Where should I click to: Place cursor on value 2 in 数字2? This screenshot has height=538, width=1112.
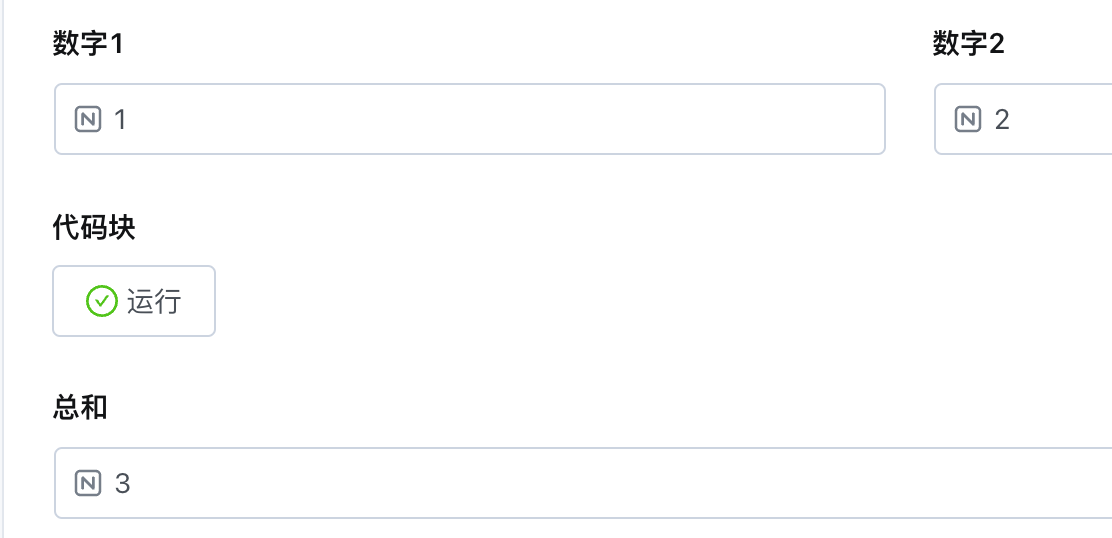point(1002,120)
